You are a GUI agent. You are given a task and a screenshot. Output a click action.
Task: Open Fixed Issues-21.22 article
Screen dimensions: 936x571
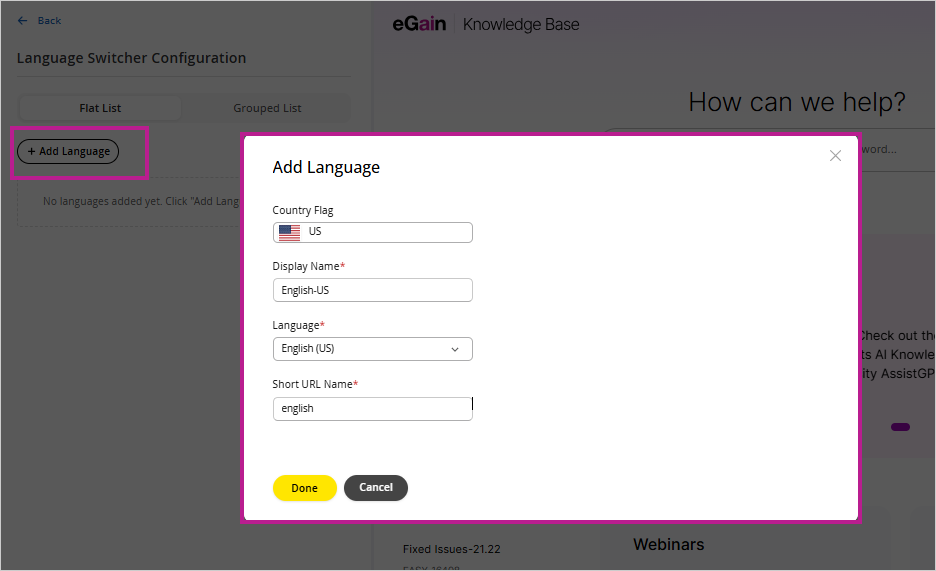coord(451,549)
